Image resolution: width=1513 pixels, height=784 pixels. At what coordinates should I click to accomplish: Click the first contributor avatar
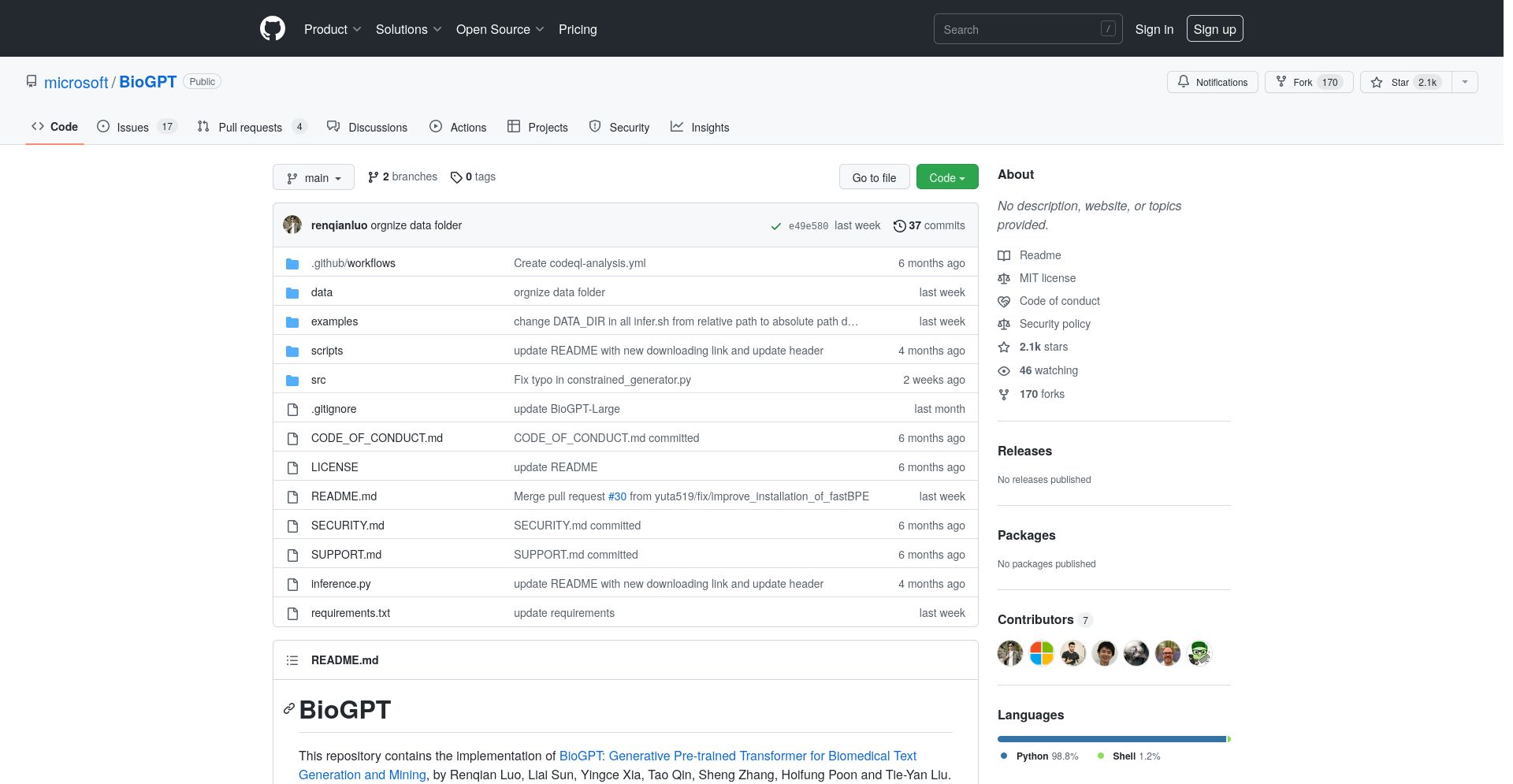click(x=1010, y=653)
